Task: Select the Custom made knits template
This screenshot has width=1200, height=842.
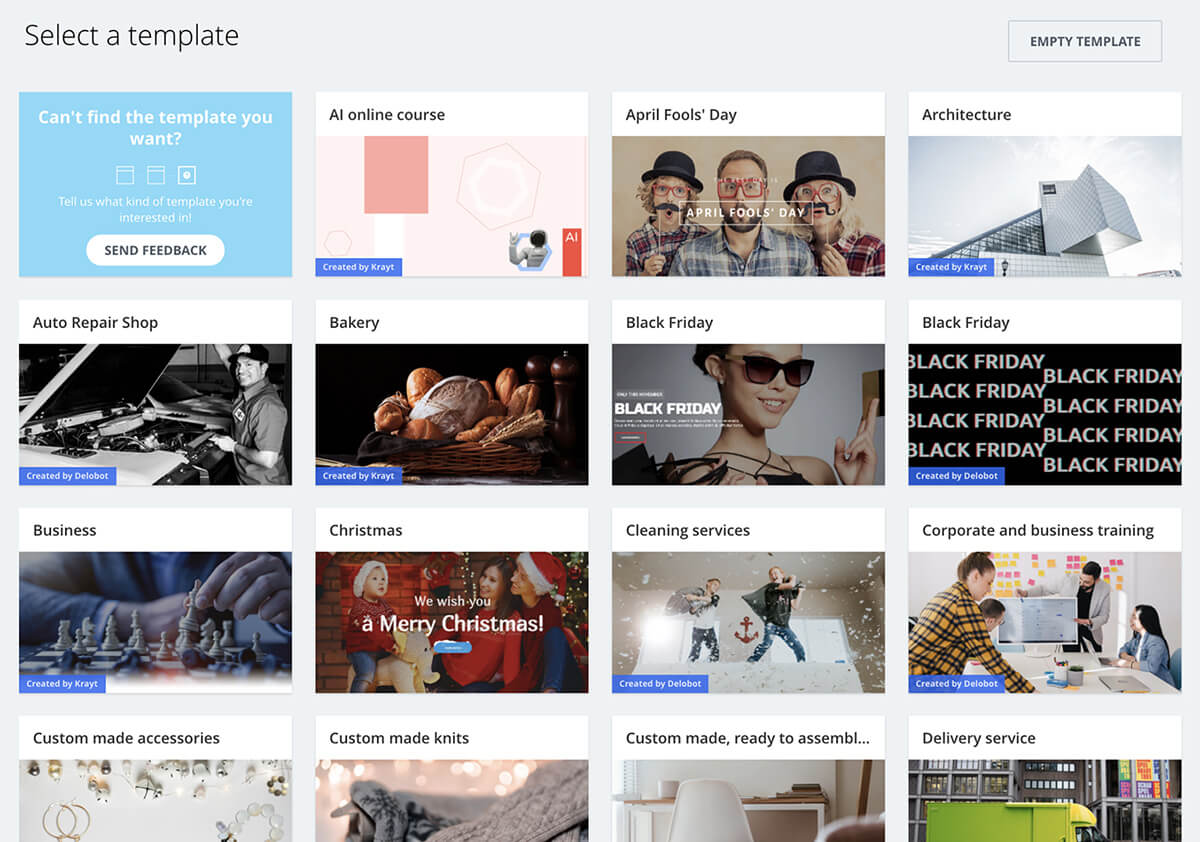Action: [451, 800]
